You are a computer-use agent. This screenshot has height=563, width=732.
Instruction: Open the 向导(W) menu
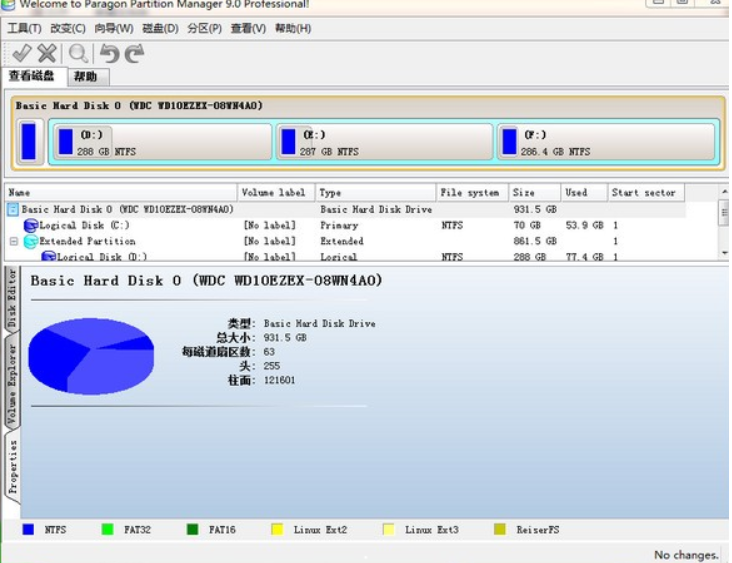pyautogui.click(x=114, y=28)
